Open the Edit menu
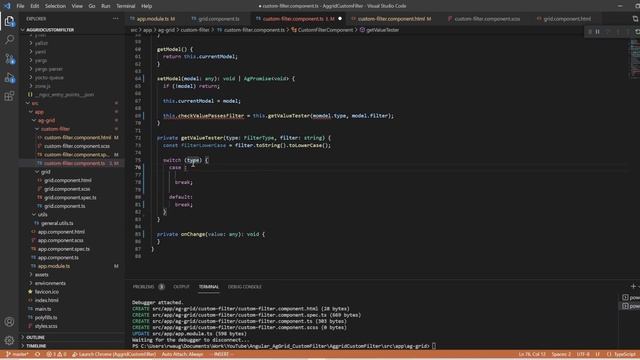Image resolution: width=640 pixels, height=360 pixels. click(x=35, y=6)
